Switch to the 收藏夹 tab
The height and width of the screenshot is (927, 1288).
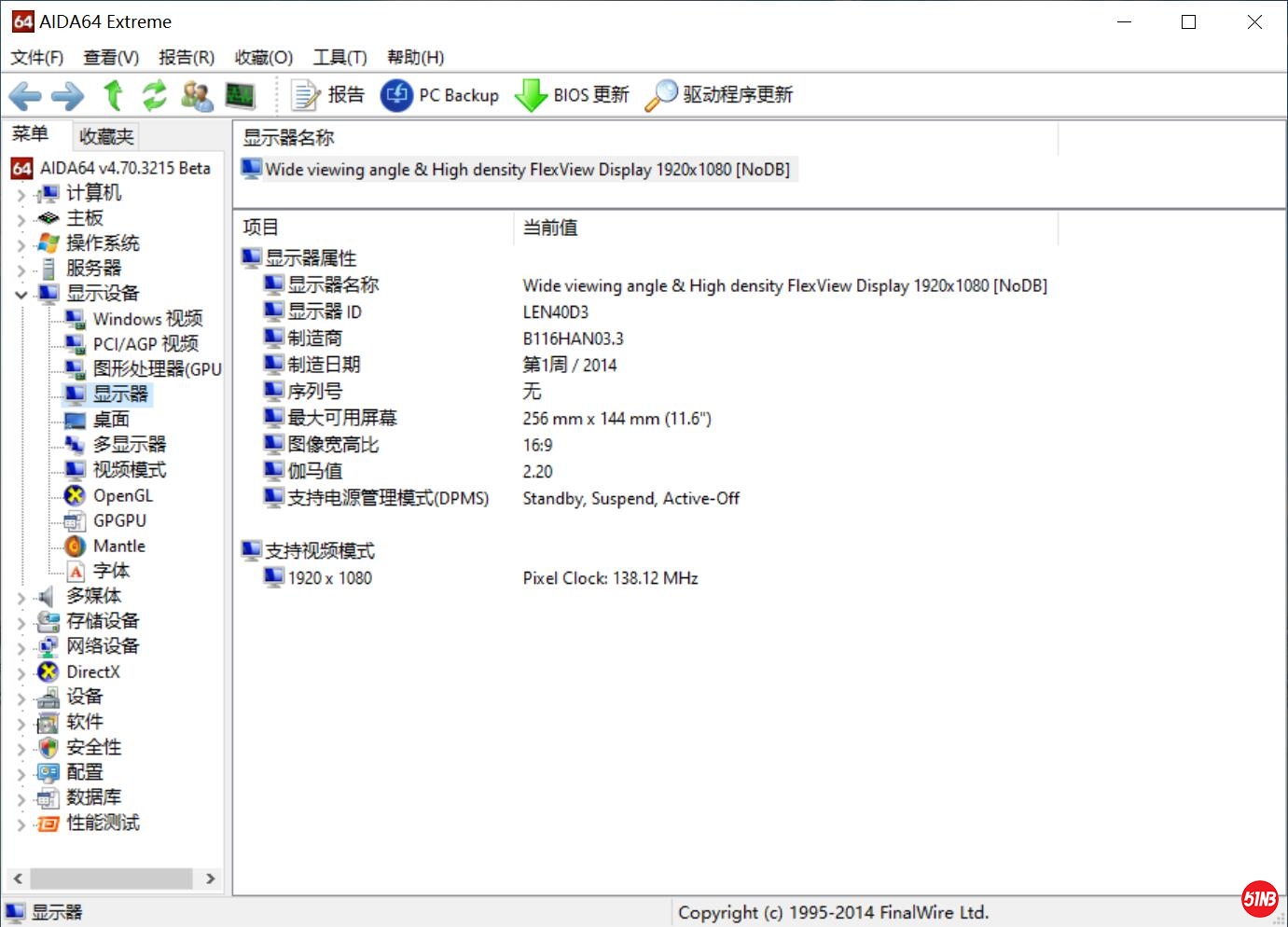(106, 137)
